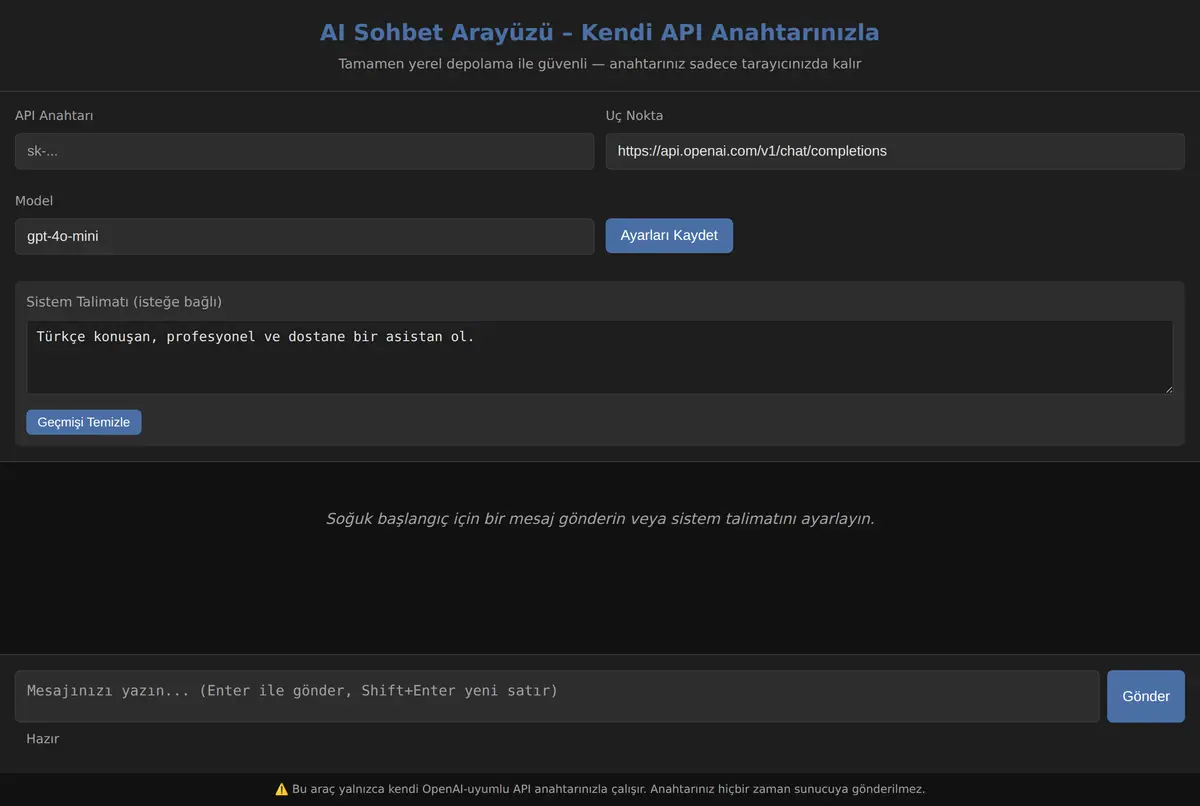Click the 'API Anahtarı' label
Viewport: 1200px width, 806px height.
(55, 116)
